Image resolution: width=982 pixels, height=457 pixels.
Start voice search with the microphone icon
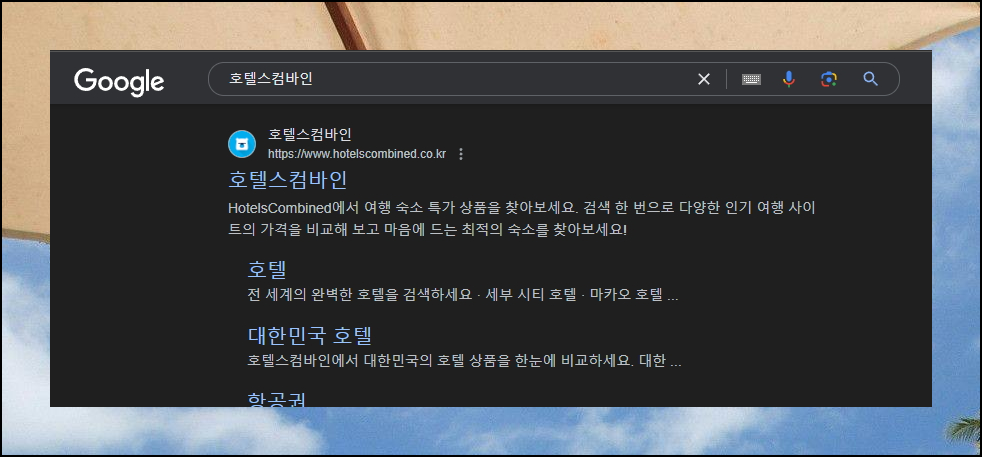coord(789,79)
